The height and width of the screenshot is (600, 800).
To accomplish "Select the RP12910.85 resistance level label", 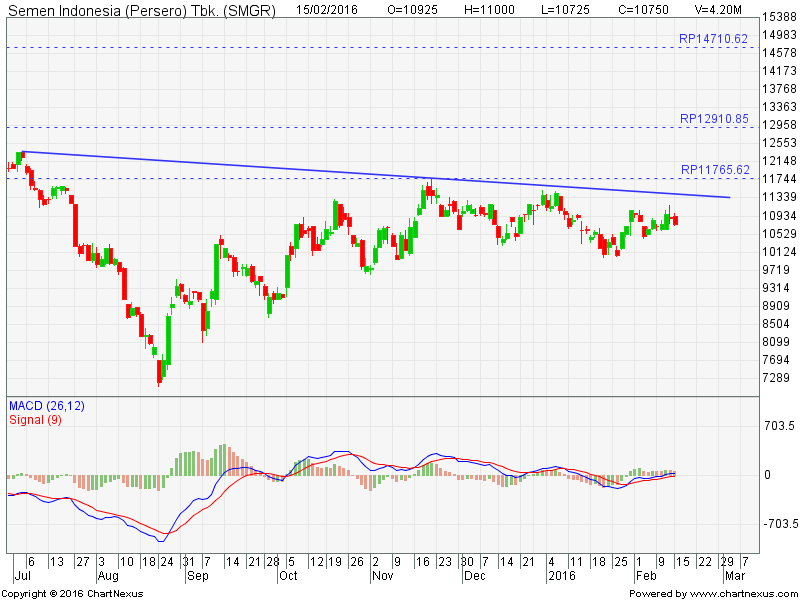I will point(713,118).
